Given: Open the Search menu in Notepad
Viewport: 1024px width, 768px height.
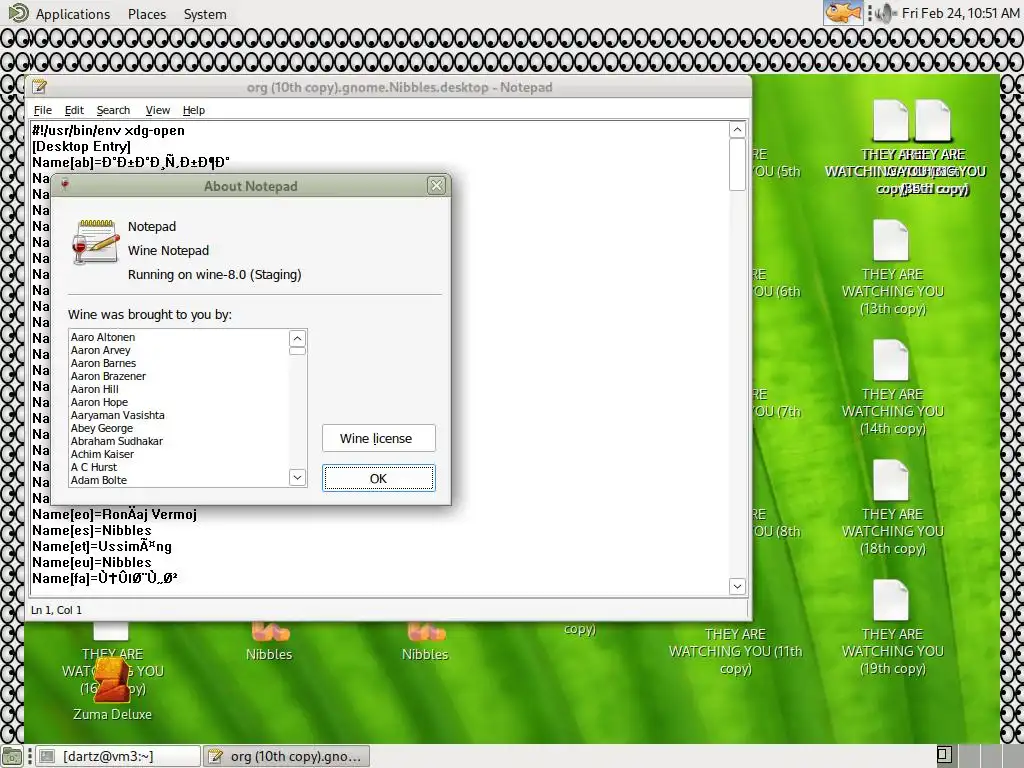Looking at the screenshot, I should pos(113,110).
